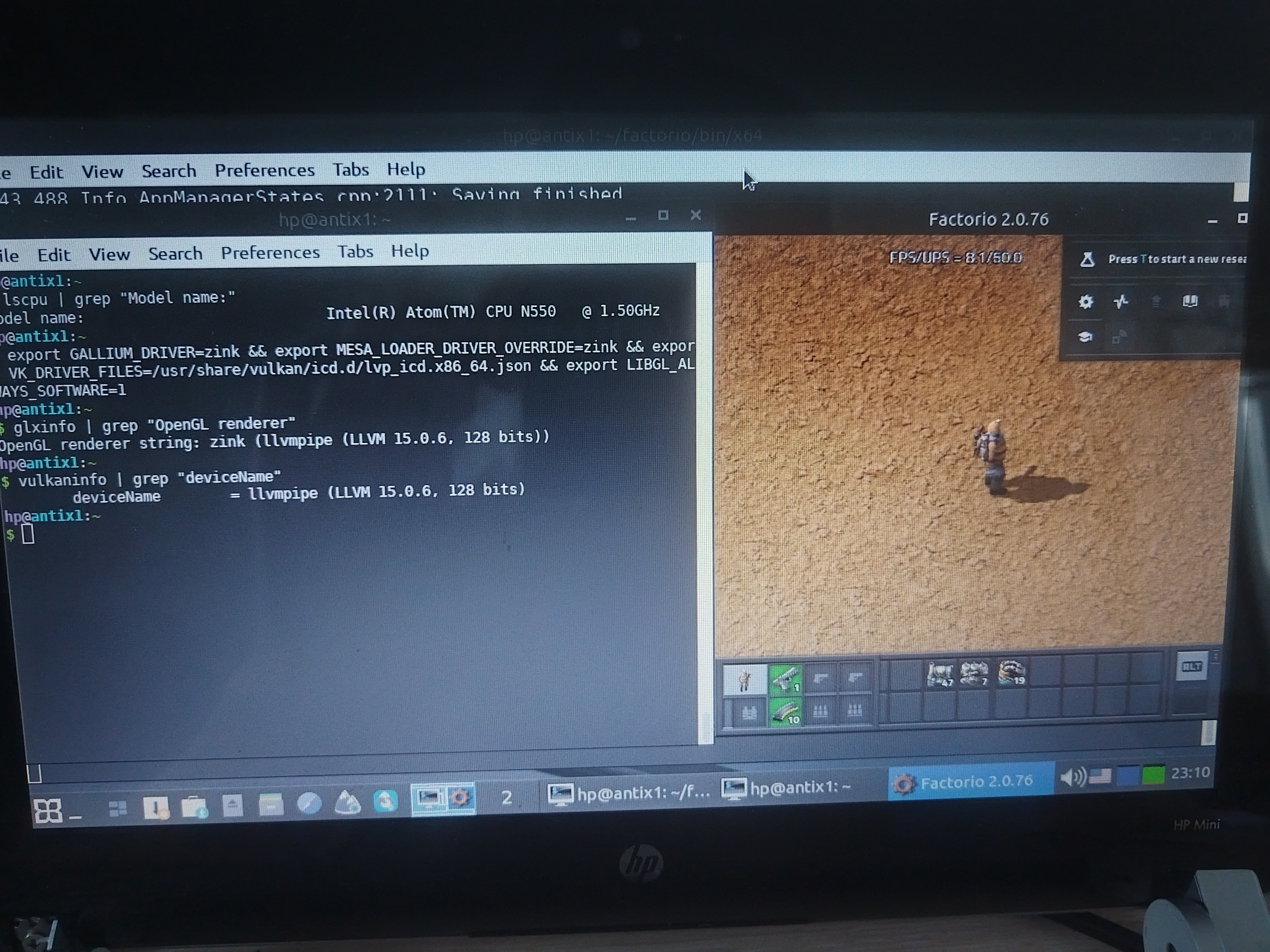Open the Factorio gear shortcut icon
The width and height of the screenshot is (1270, 952).
[x=1086, y=301]
